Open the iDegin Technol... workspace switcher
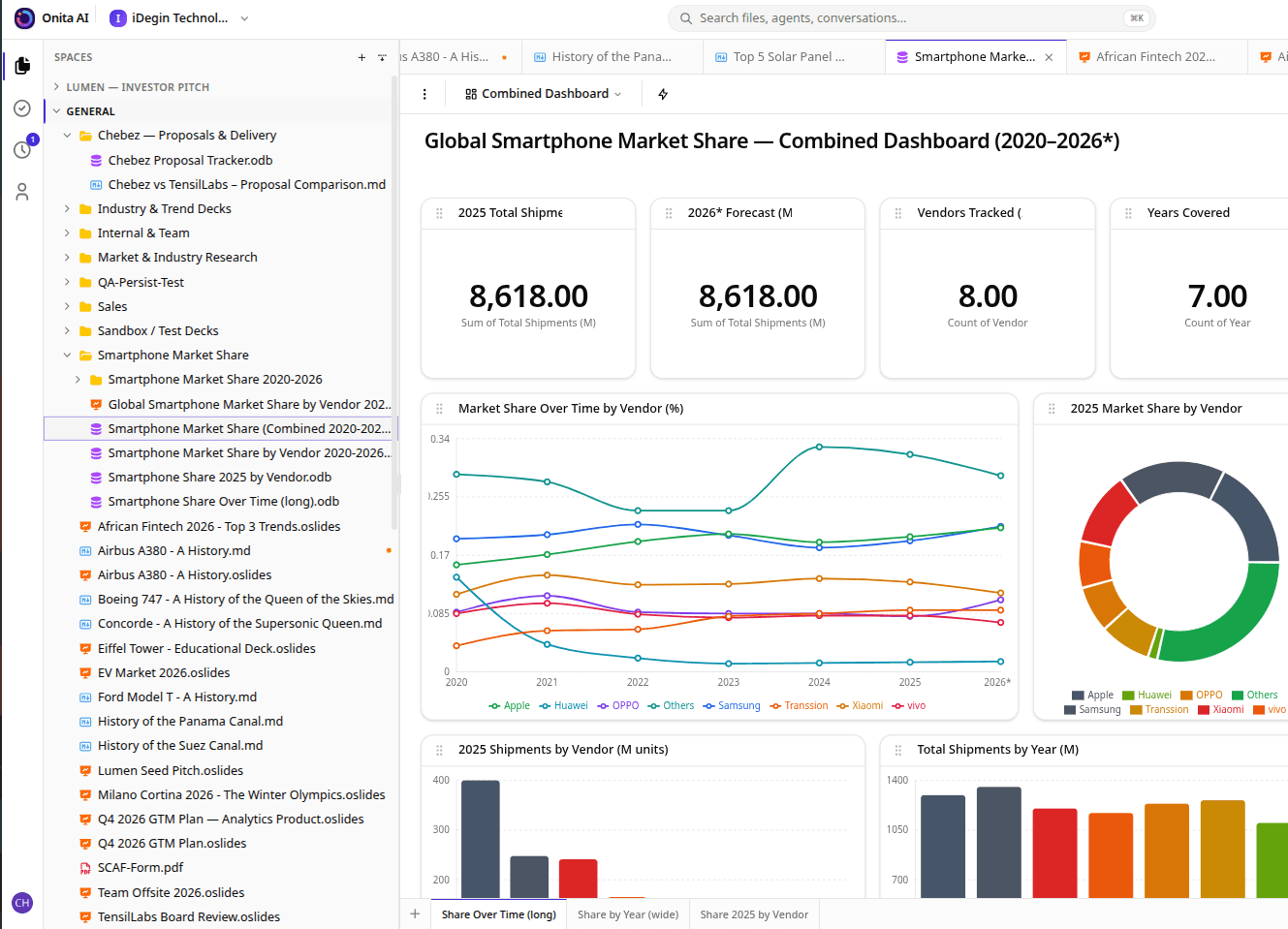Viewport: 1288px width, 929px height. click(x=179, y=17)
